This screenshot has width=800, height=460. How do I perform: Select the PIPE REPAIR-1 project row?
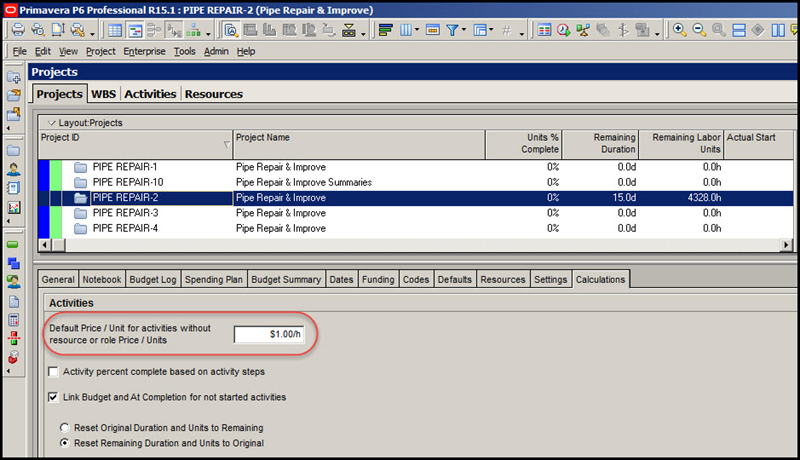click(416, 167)
